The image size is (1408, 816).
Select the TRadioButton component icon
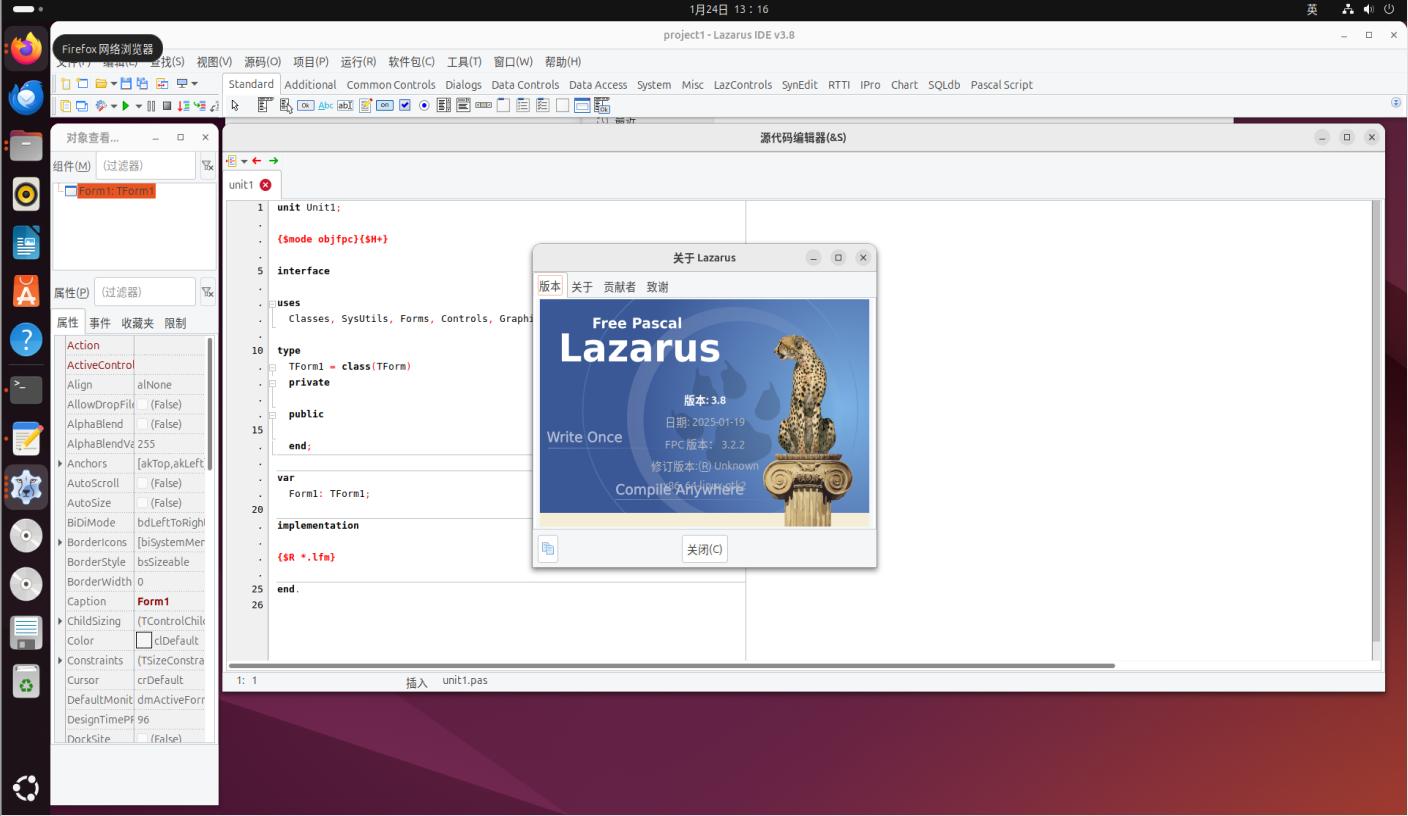click(424, 105)
